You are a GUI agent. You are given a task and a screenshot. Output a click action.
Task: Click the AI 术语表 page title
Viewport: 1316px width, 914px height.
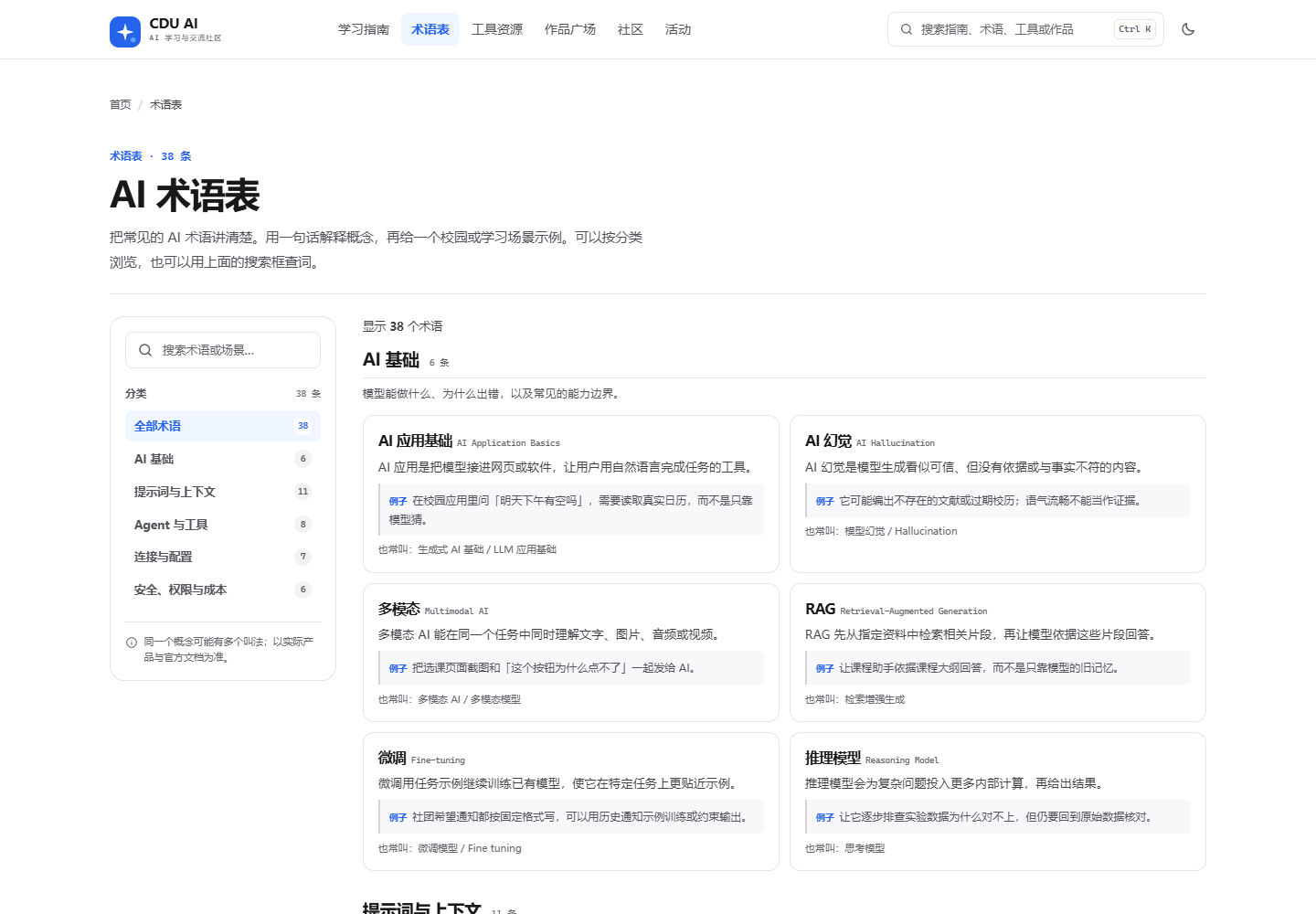[x=185, y=196]
